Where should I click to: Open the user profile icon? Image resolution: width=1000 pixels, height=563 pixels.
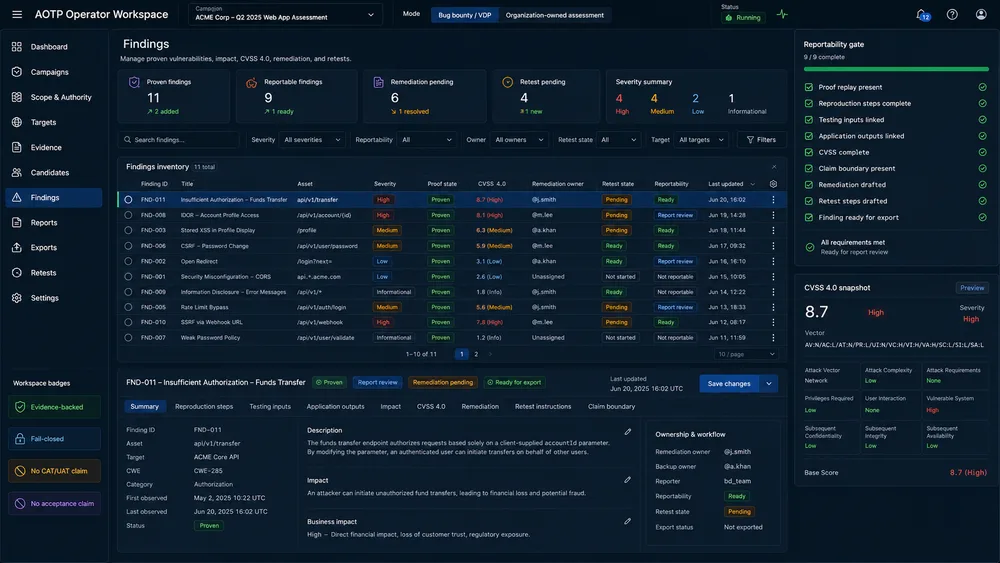981,14
